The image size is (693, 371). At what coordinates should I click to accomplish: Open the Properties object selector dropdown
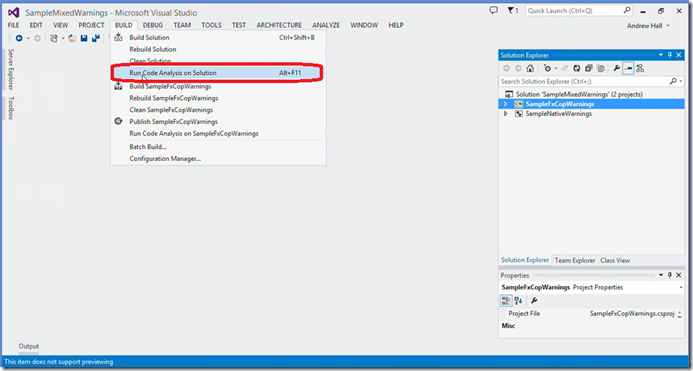681,287
